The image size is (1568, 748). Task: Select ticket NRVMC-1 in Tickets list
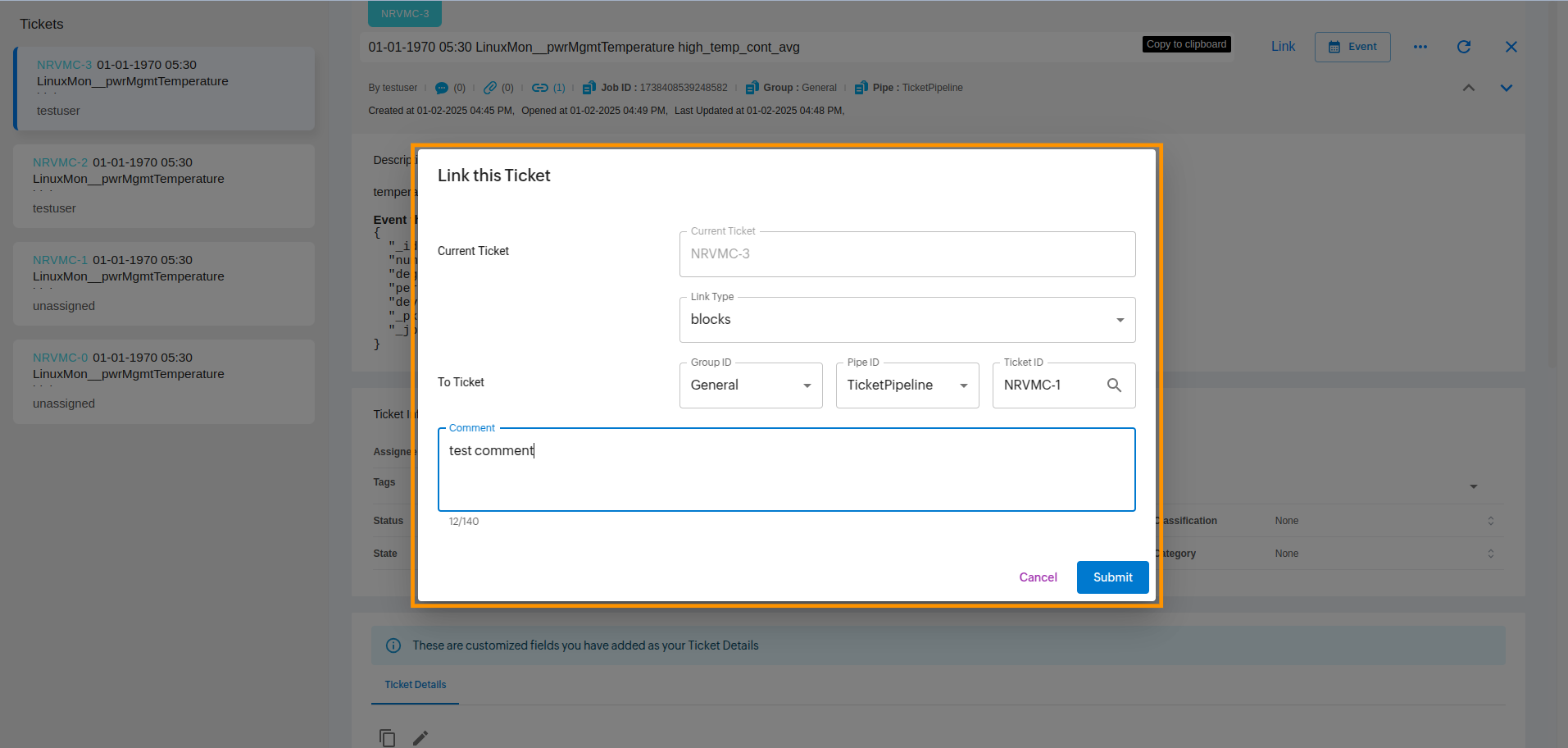pos(164,284)
